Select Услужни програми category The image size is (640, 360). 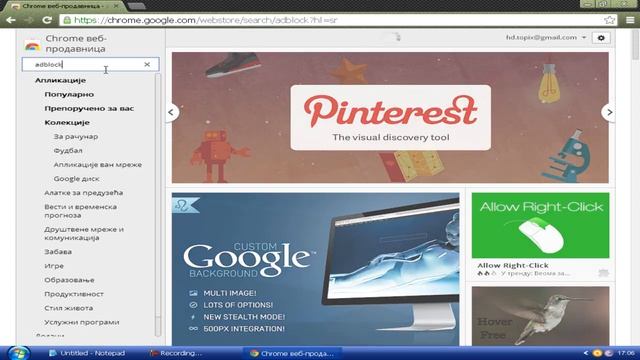[82, 322]
